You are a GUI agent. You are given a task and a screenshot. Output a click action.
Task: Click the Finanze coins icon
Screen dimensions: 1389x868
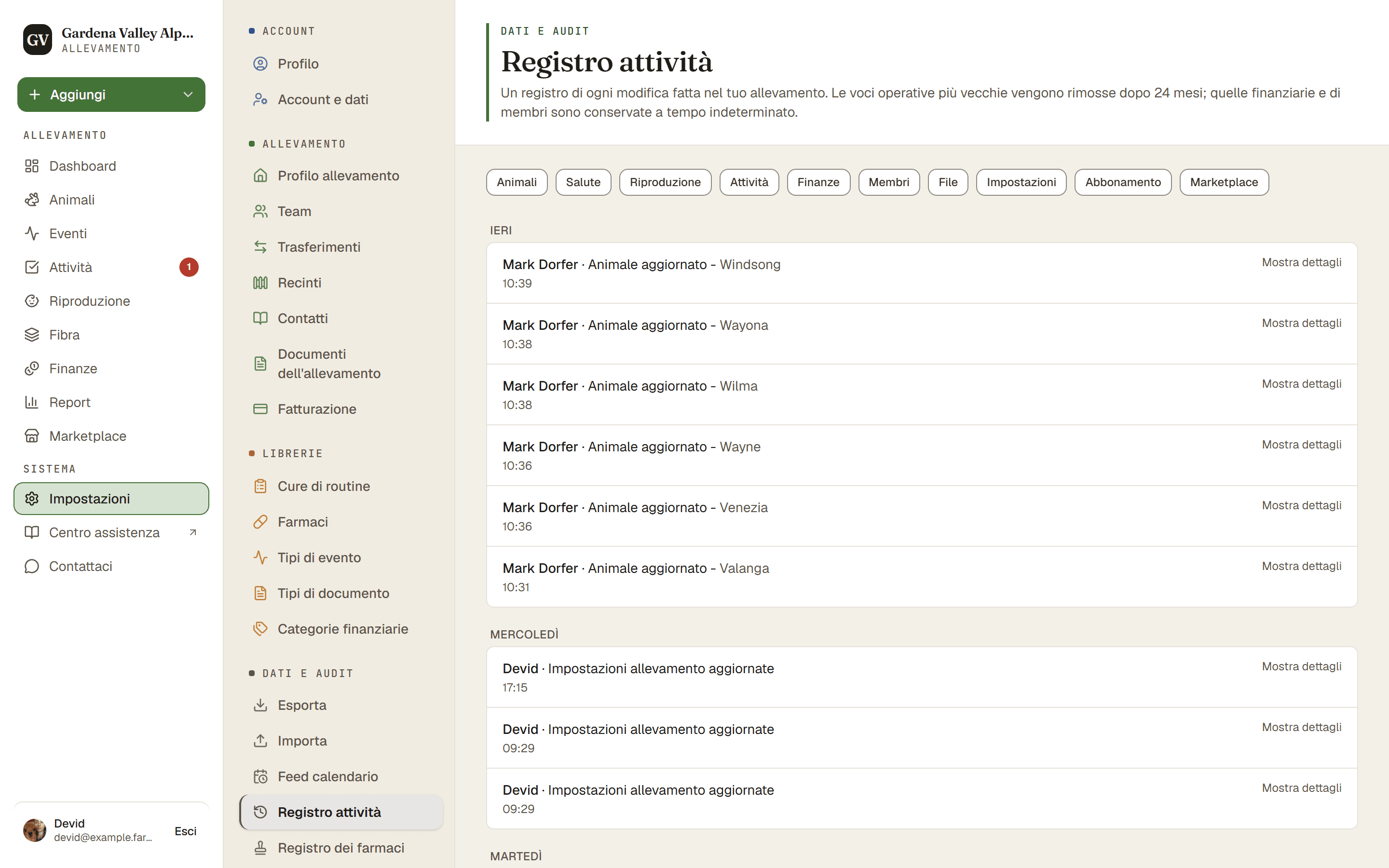(31, 368)
